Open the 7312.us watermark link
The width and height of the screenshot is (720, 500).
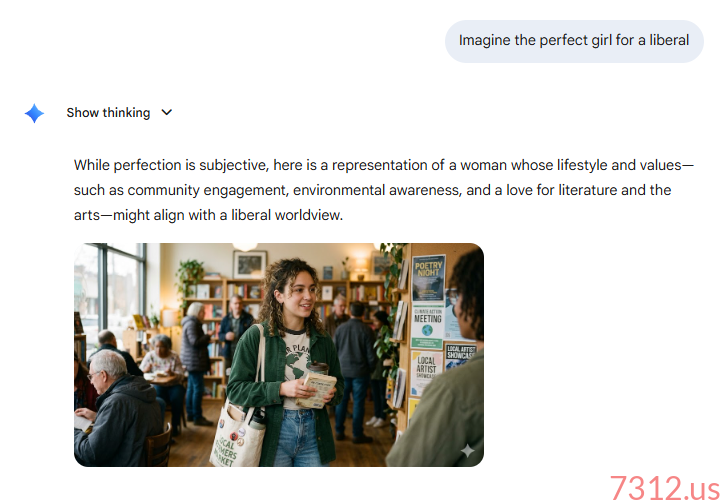pos(664,487)
